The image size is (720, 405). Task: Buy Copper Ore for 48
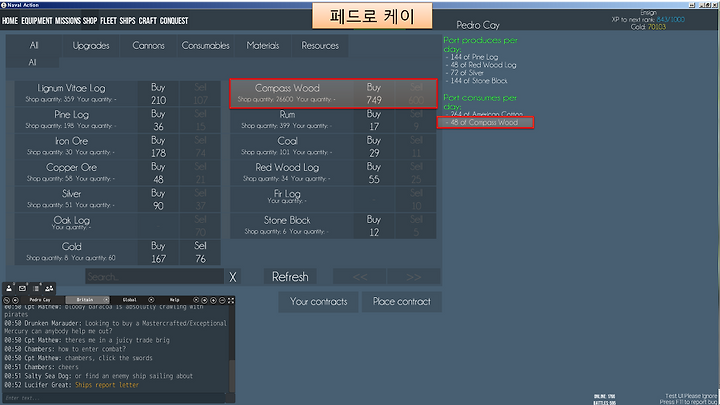point(158,173)
